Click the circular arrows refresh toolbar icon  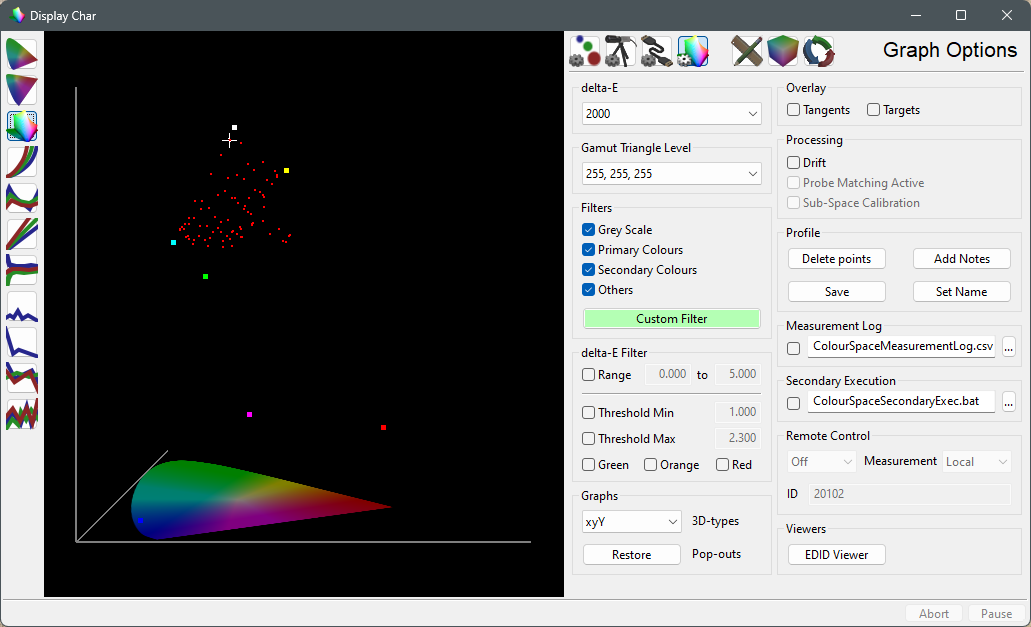coord(819,51)
